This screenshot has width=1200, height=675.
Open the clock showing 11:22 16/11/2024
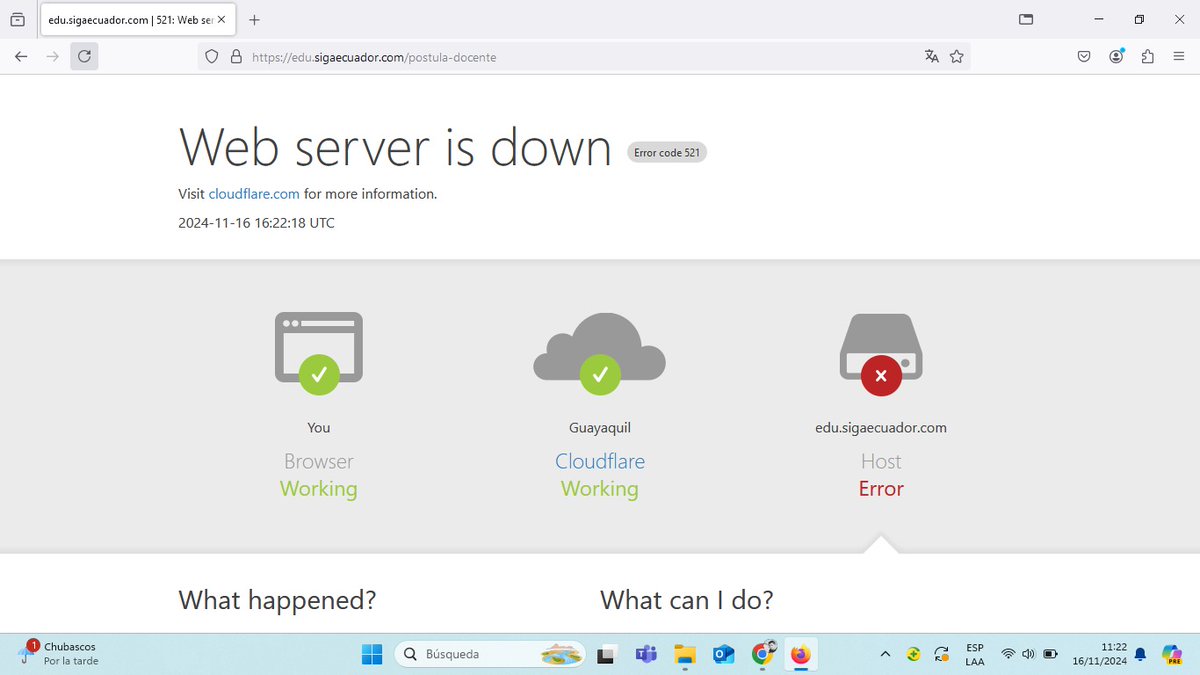click(1098, 654)
